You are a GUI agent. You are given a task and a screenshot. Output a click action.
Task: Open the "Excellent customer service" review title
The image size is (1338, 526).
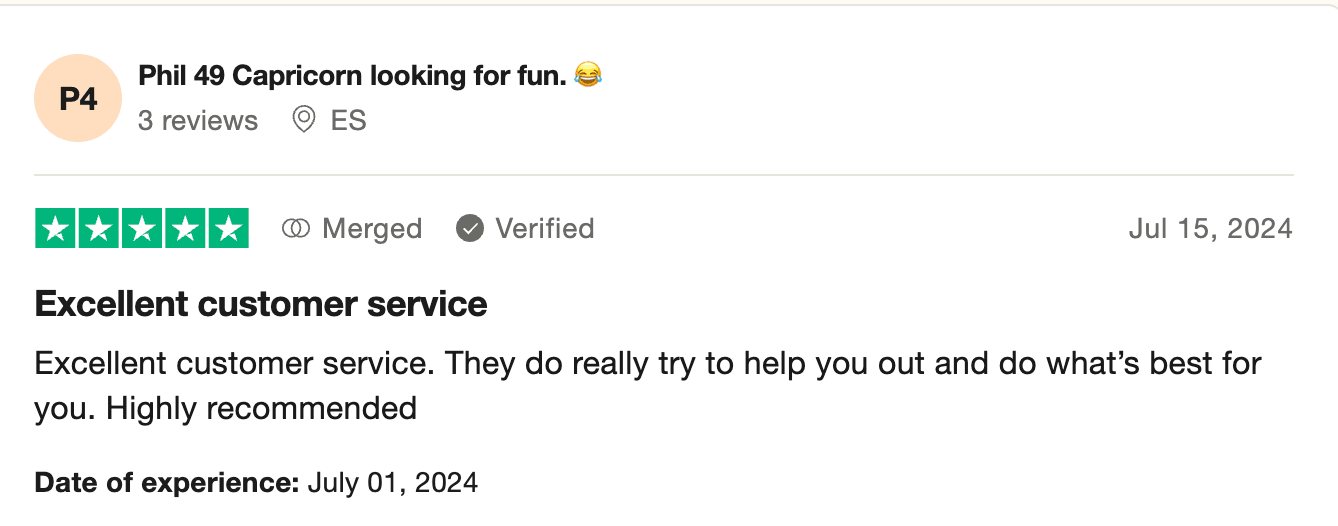pyautogui.click(x=261, y=304)
